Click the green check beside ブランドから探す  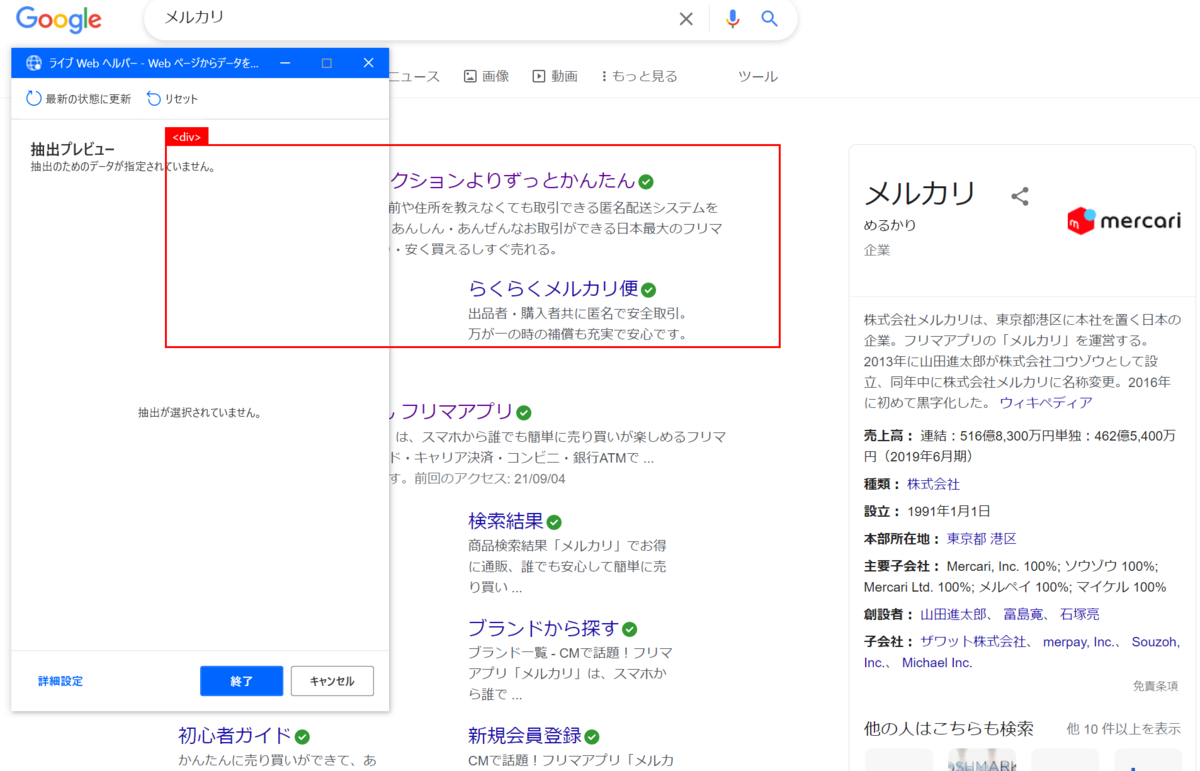click(x=630, y=630)
